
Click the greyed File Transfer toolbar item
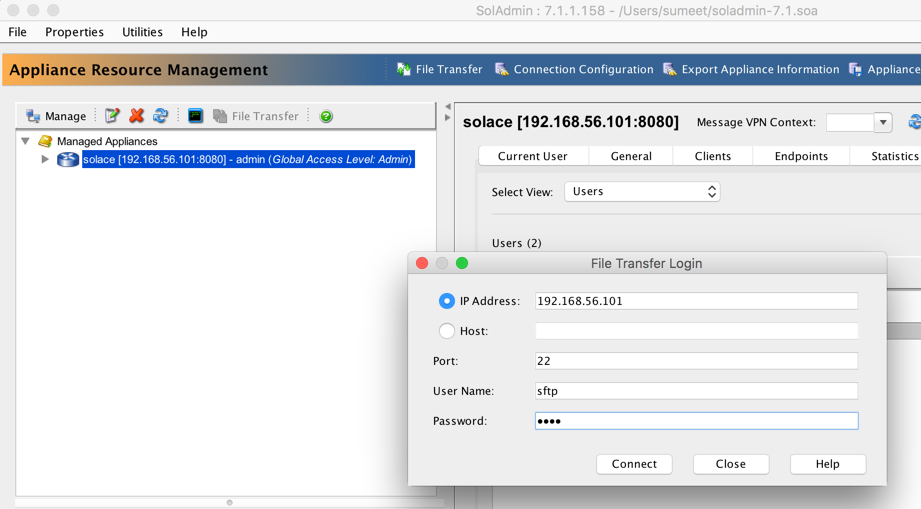(256, 116)
